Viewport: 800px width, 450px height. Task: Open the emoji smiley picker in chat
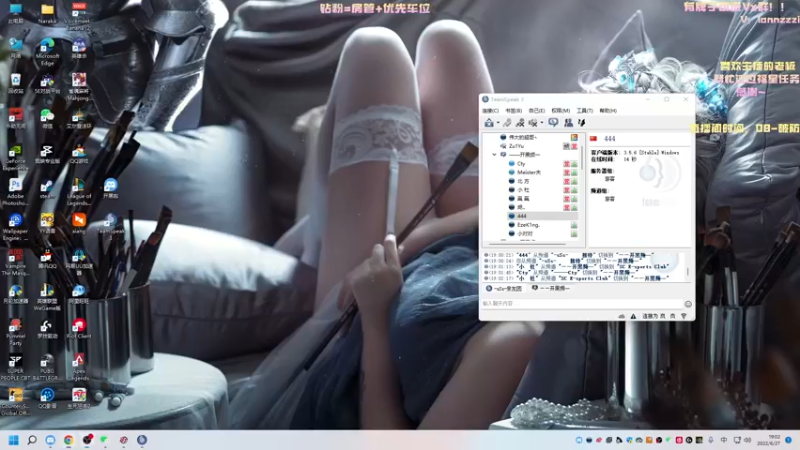pos(688,304)
